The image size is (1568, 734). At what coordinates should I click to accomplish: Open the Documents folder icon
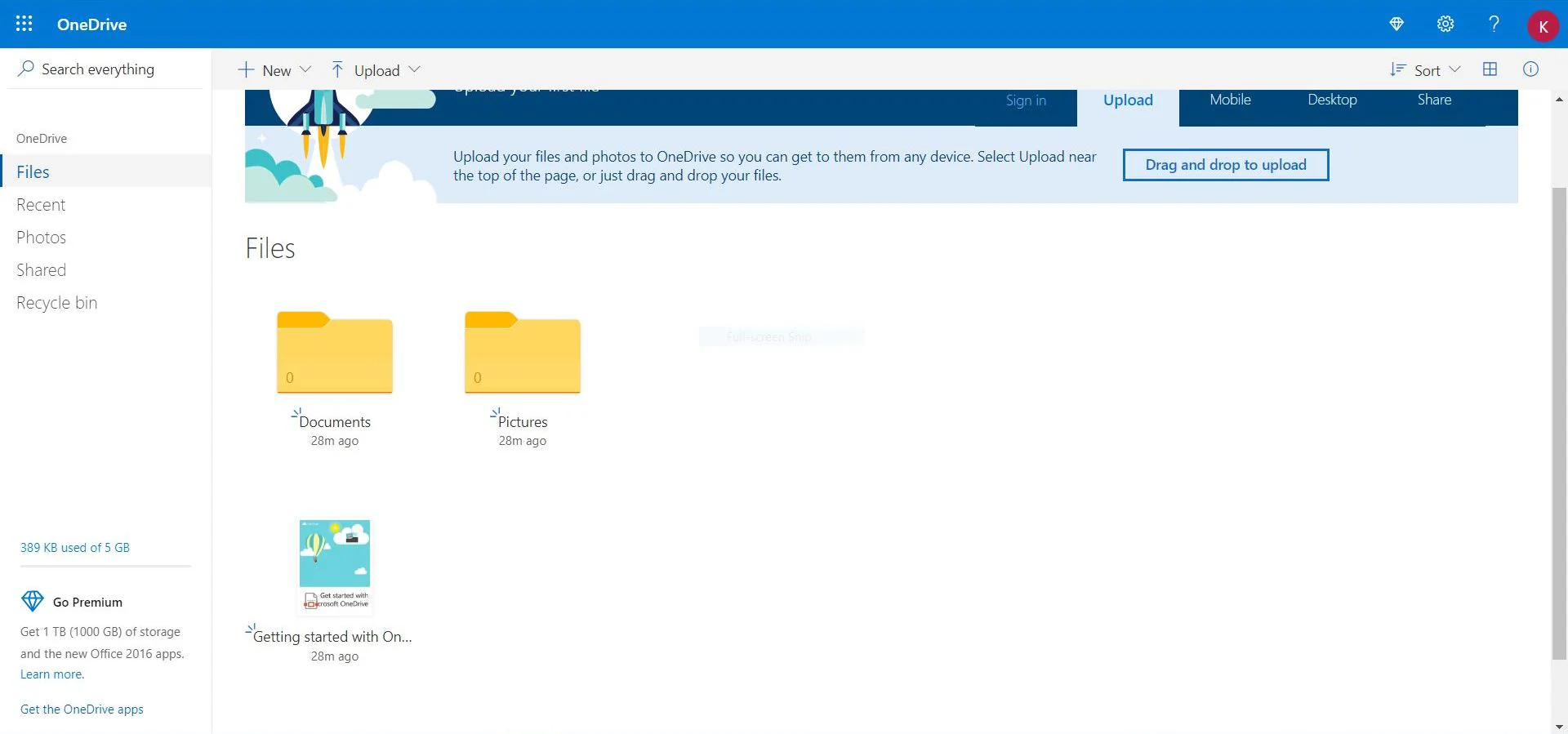click(x=335, y=352)
